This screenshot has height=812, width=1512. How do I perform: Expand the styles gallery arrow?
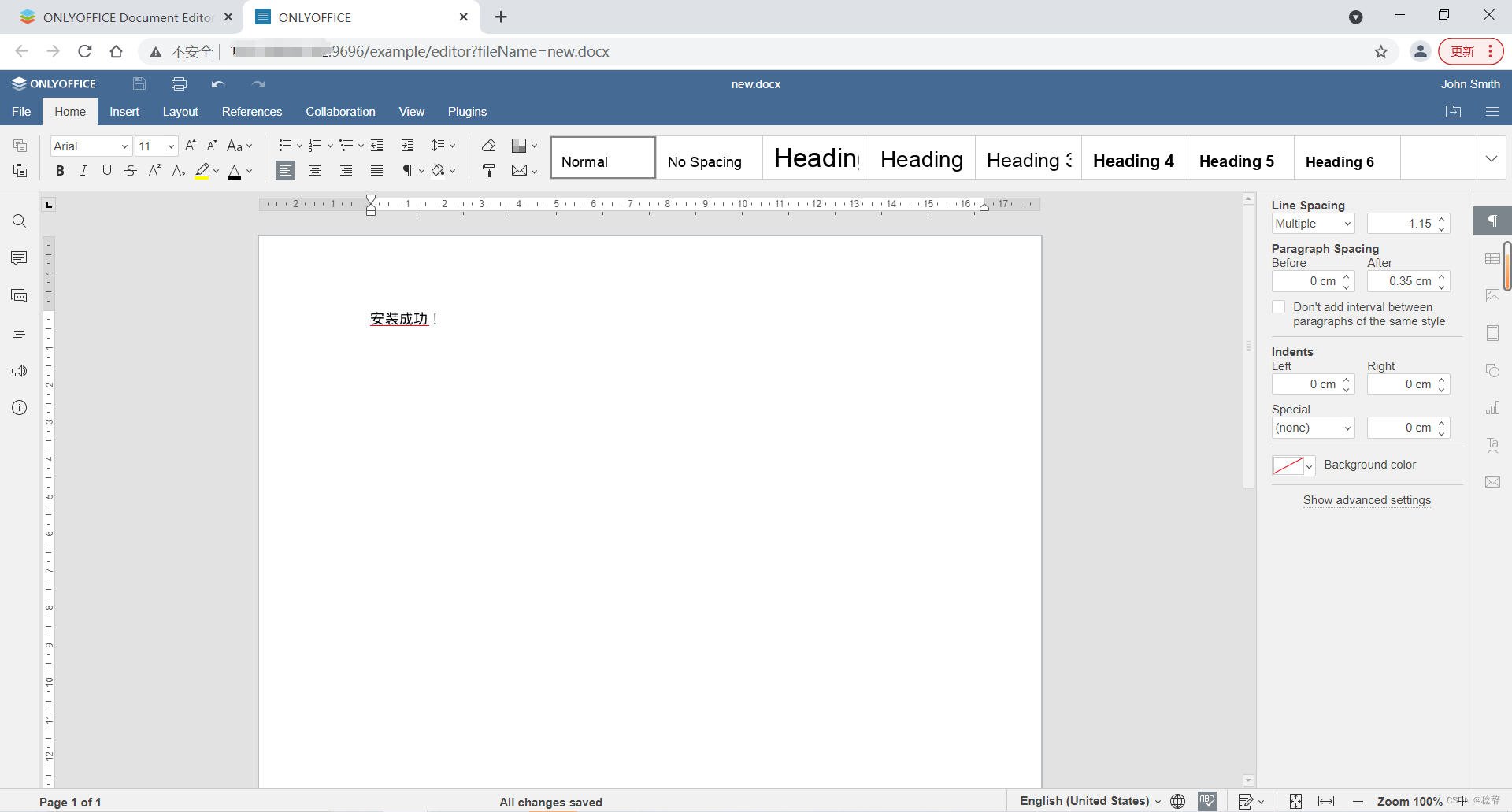tap(1491, 158)
